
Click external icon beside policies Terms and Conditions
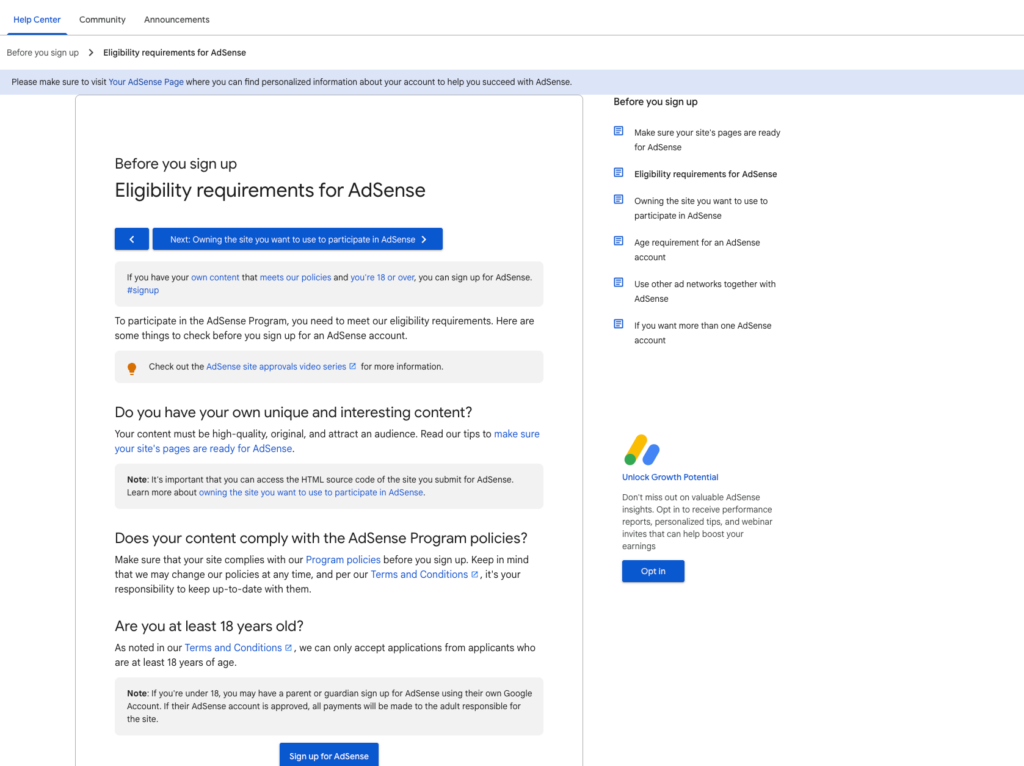[x=475, y=575]
